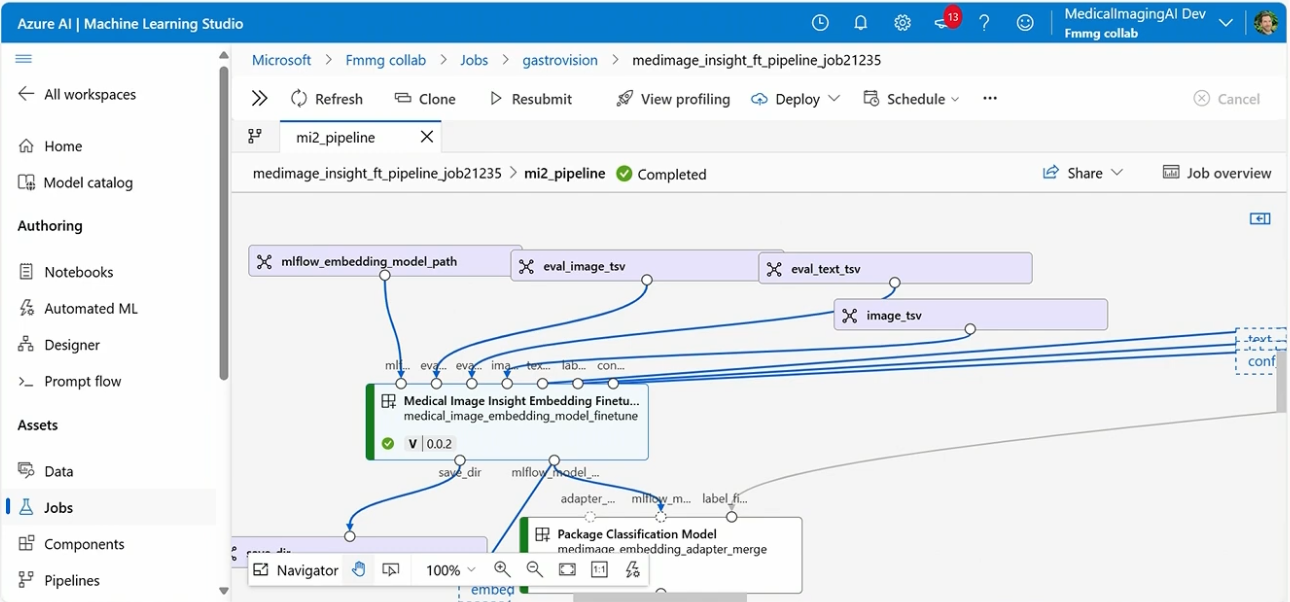Select Medical Image Insight Embedding Finetune node

point(508,421)
